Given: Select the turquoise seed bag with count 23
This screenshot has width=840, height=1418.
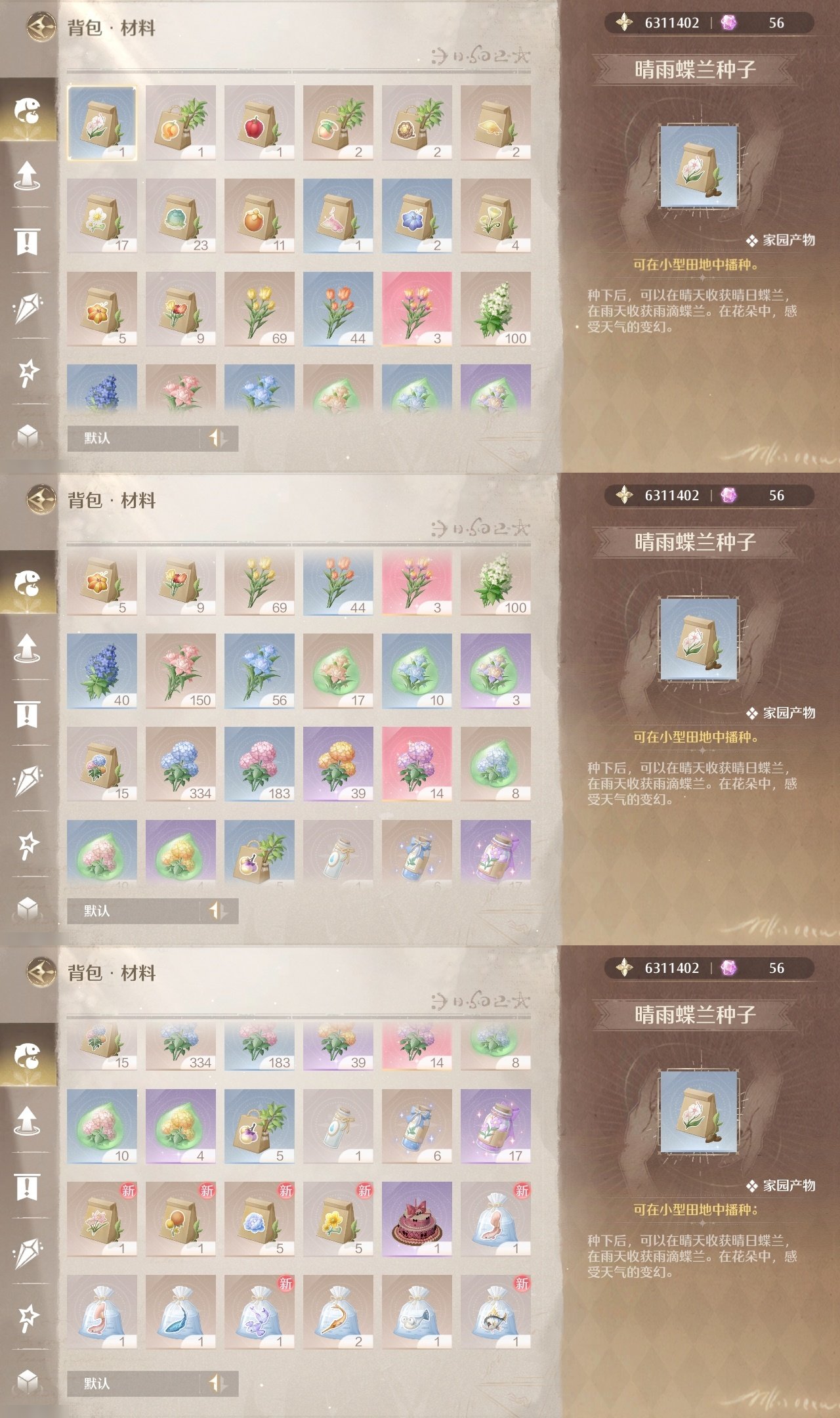Looking at the screenshot, I should pyautogui.click(x=180, y=216).
